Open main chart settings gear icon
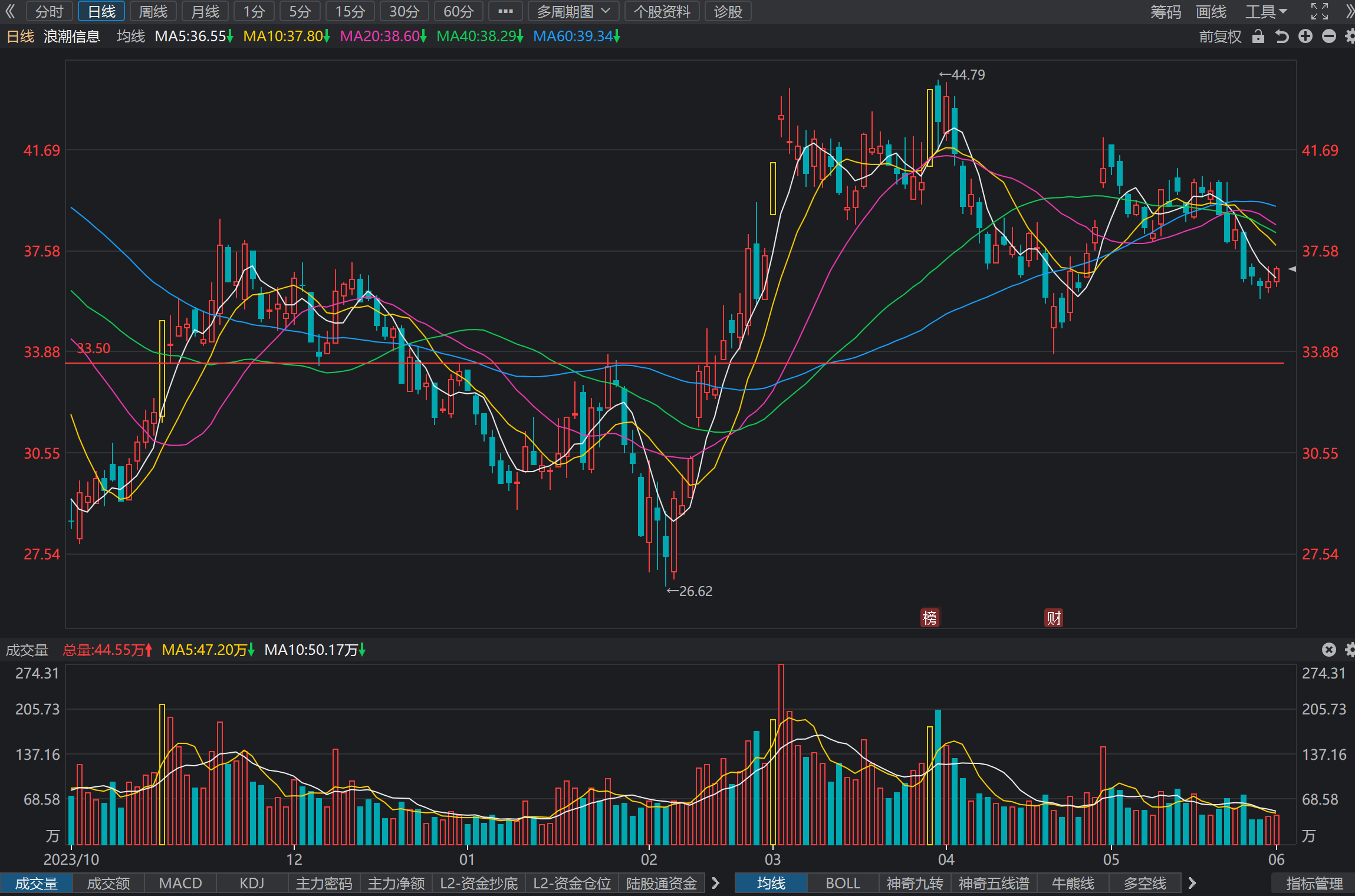Image resolution: width=1355 pixels, height=896 pixels. pos(1350,37)
